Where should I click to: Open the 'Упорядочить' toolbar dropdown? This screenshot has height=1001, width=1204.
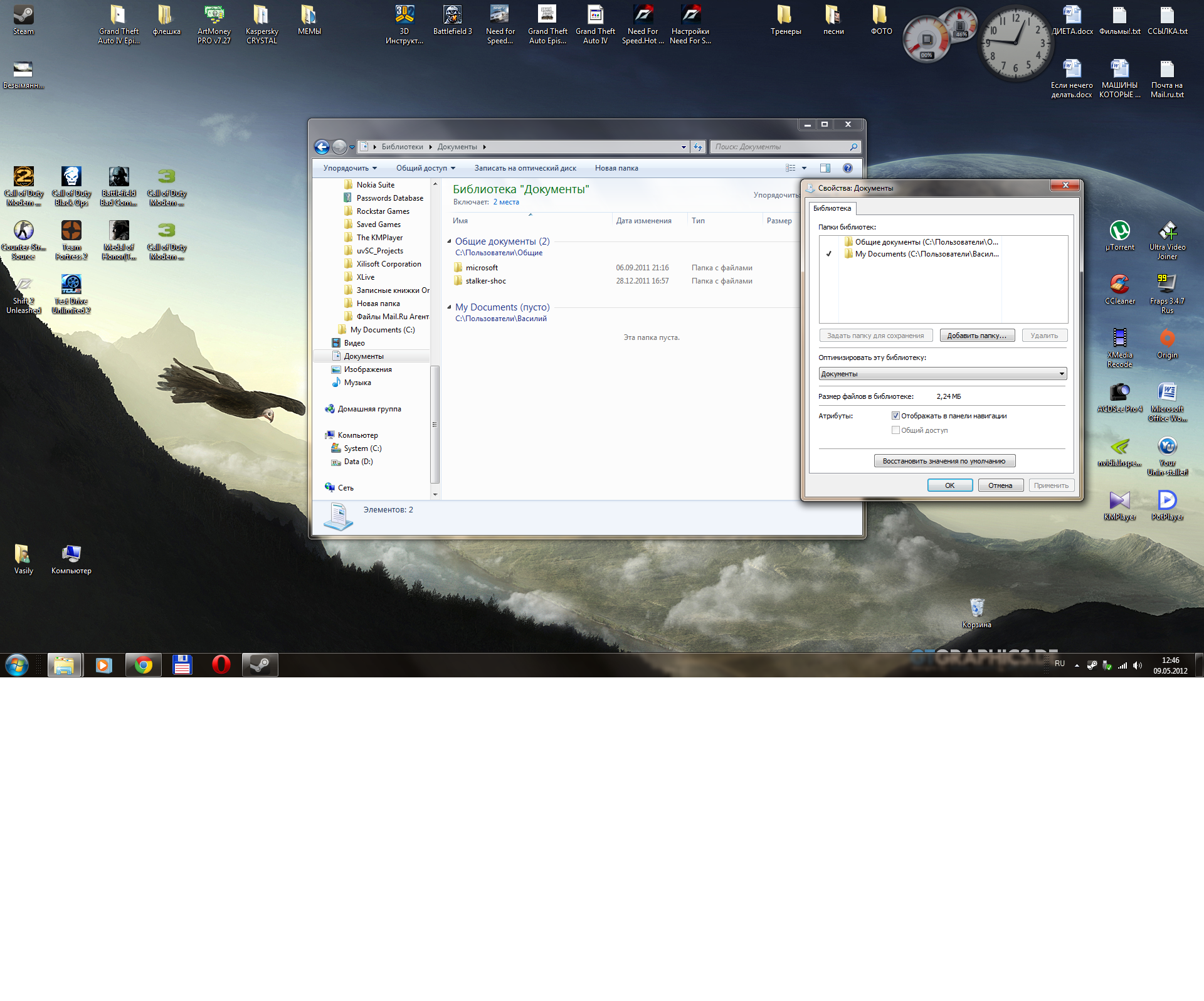coord(350,168)
